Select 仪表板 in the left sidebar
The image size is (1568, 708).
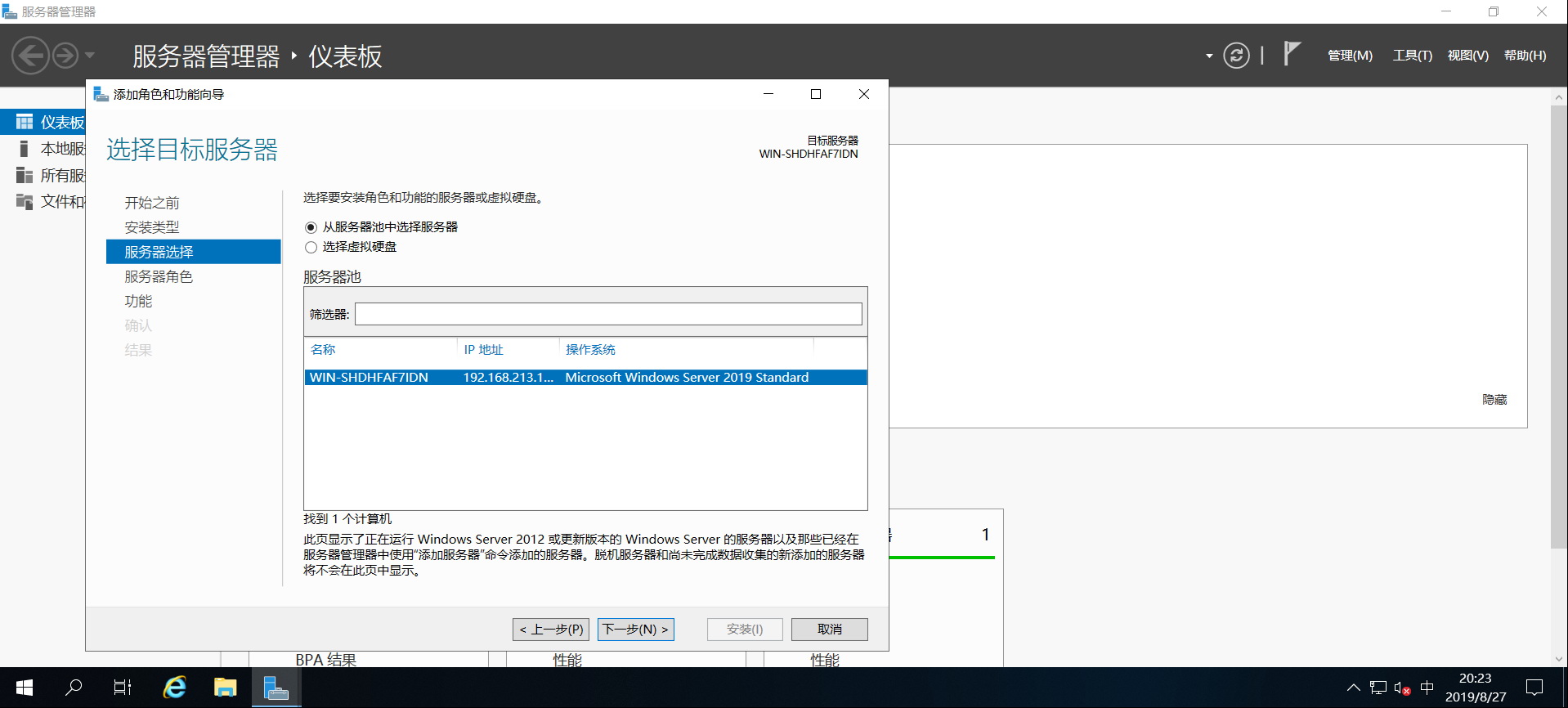click(43, 122)
